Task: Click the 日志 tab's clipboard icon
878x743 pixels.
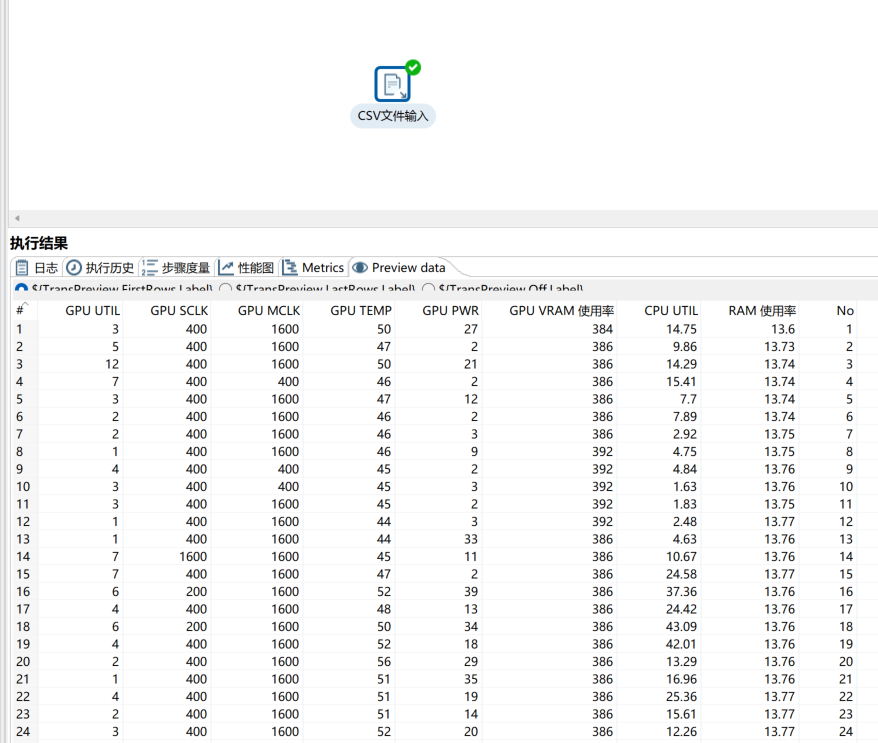Action: pos(21,268)
